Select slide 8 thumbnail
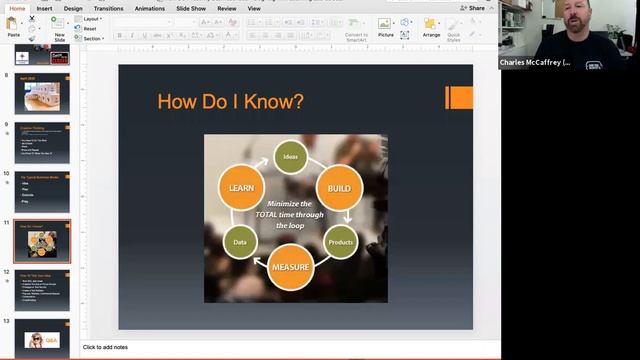The height and width of the screenshot is (360, 640). point(42,94)
